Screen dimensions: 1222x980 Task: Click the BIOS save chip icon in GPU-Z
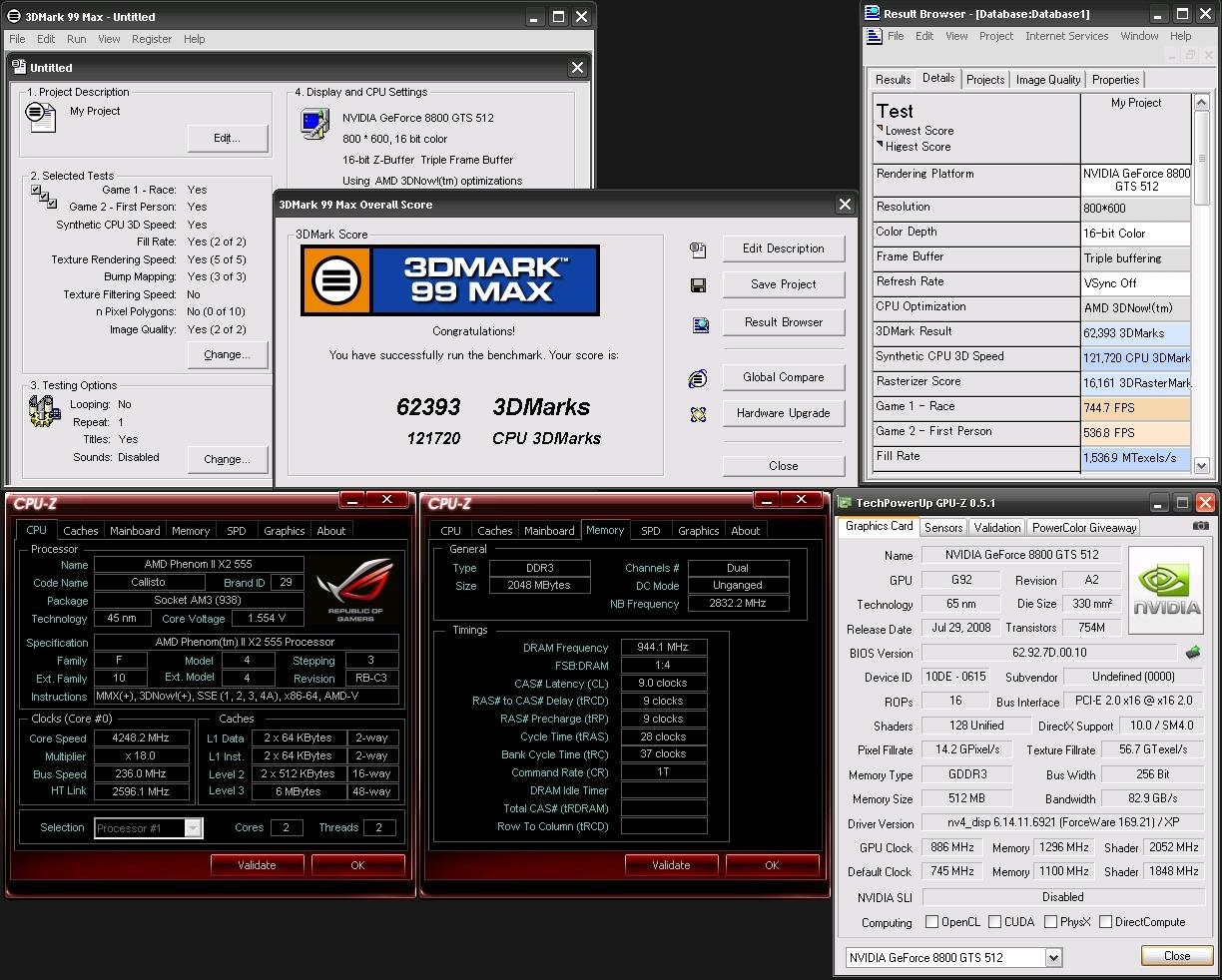click(x=1193, y=653)
